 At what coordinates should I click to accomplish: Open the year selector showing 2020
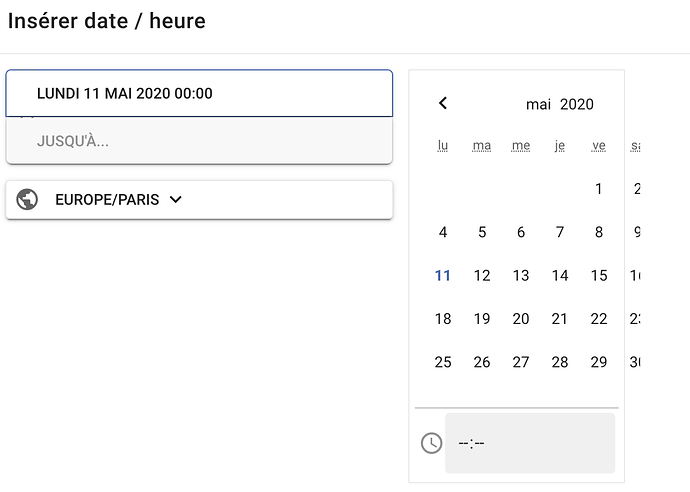tap(577, 104)
